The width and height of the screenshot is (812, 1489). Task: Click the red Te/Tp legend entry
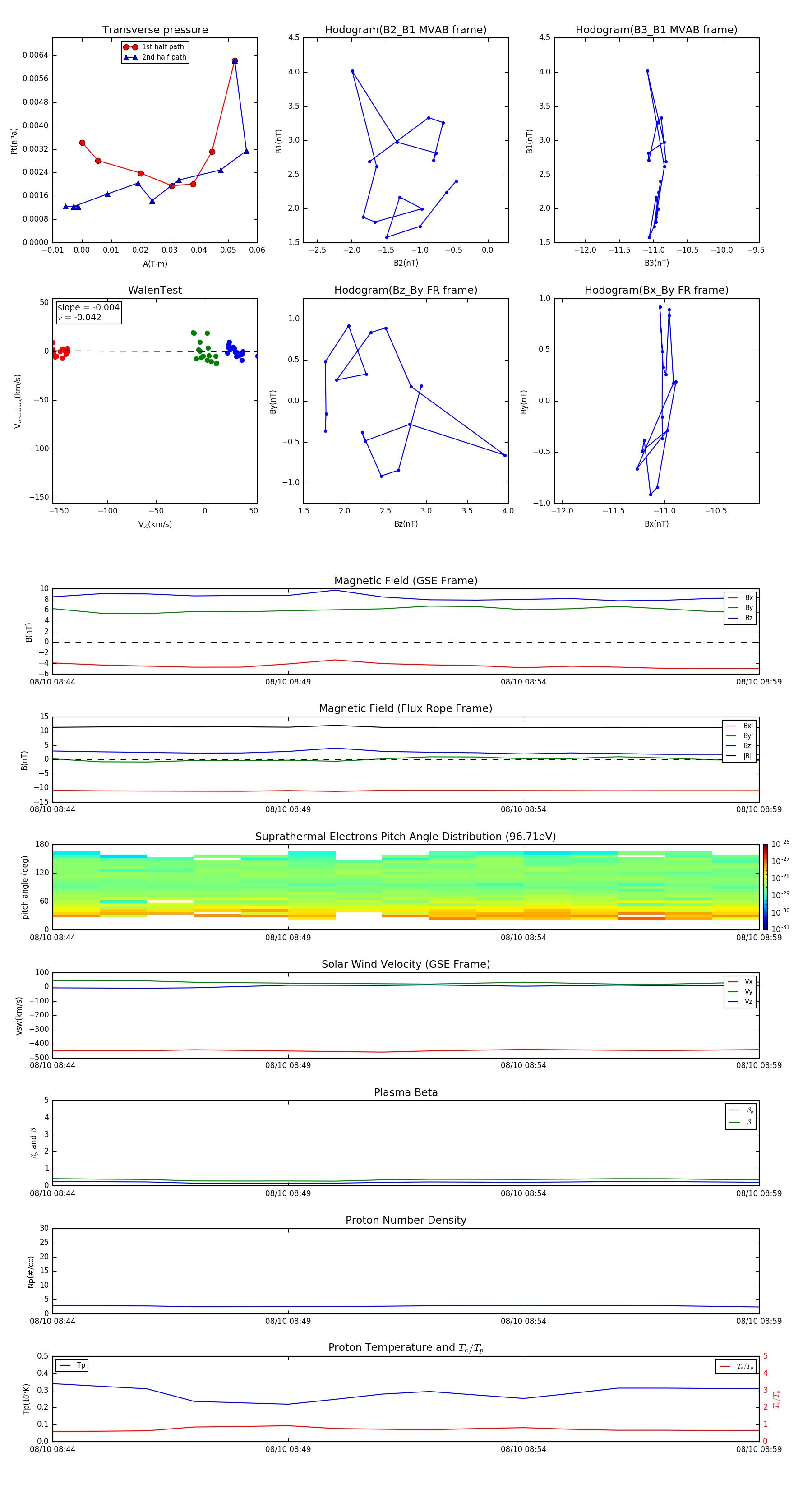[736, 1366]
